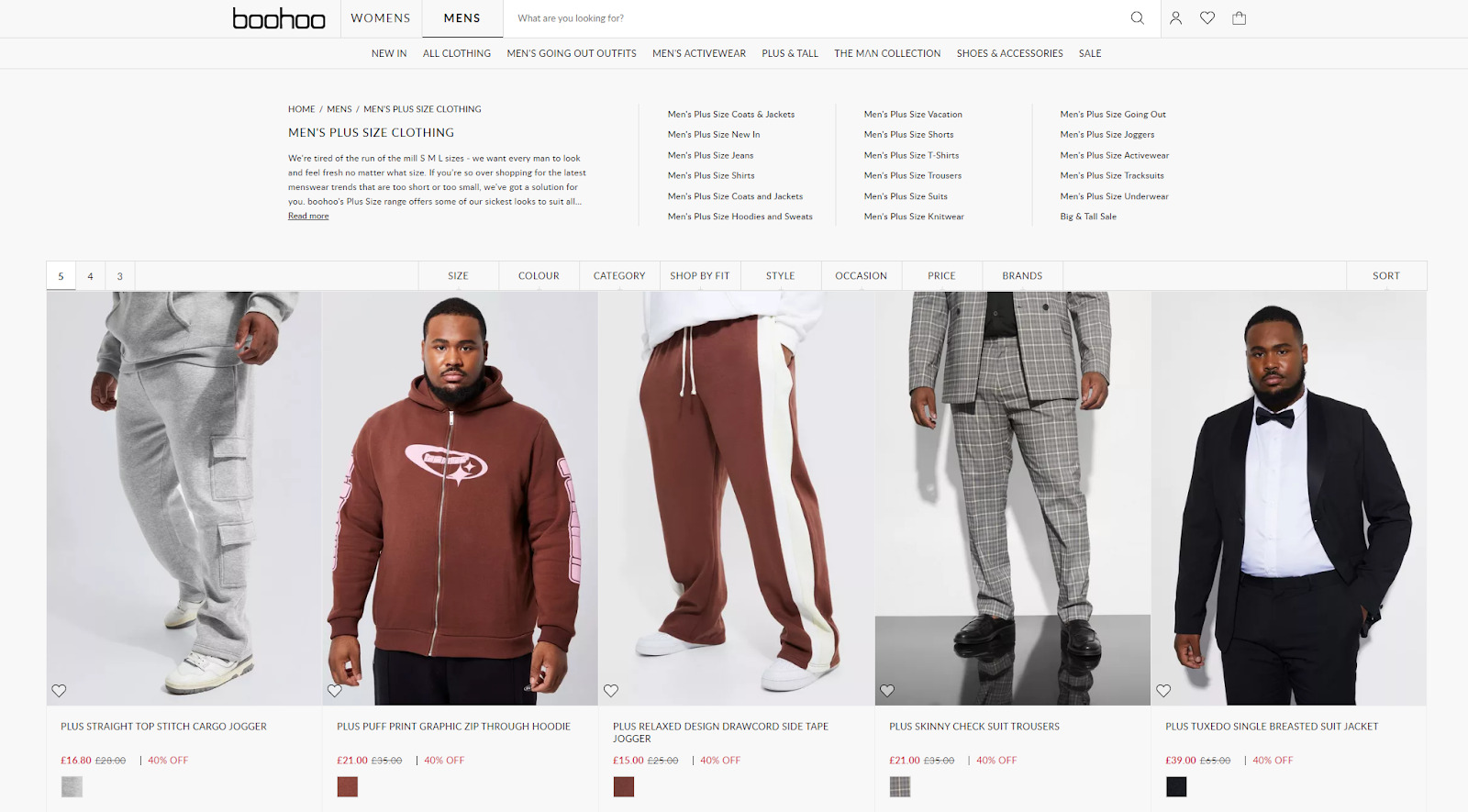This screenshot has height=812, width=1468.
Task: Toggle wishlist heart on the brown zip hoodie
Action: pos(335,691)
